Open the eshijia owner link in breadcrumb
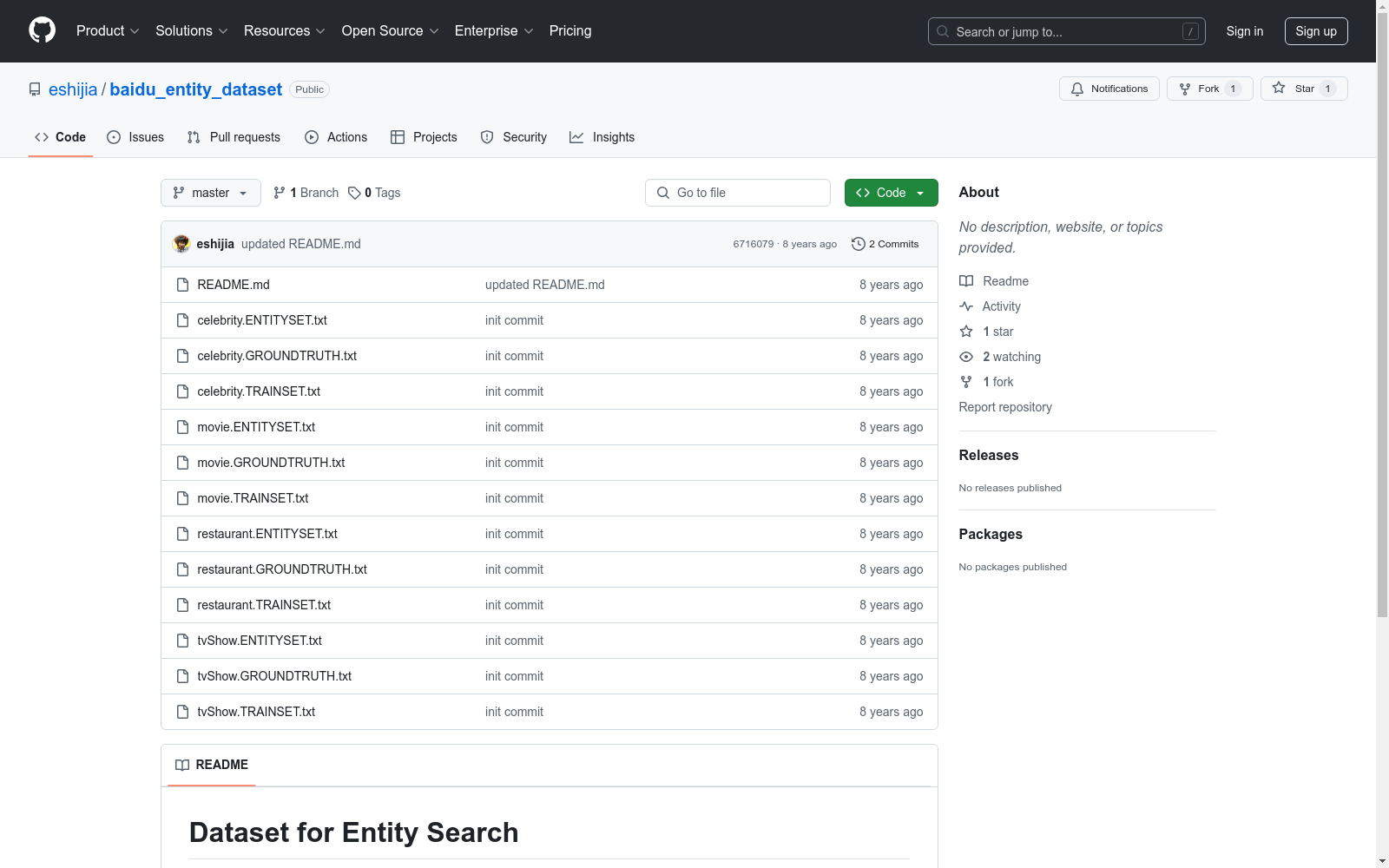Image resolution: width=1389 pixels, height=868 pixels. click(x=73, y=89)
